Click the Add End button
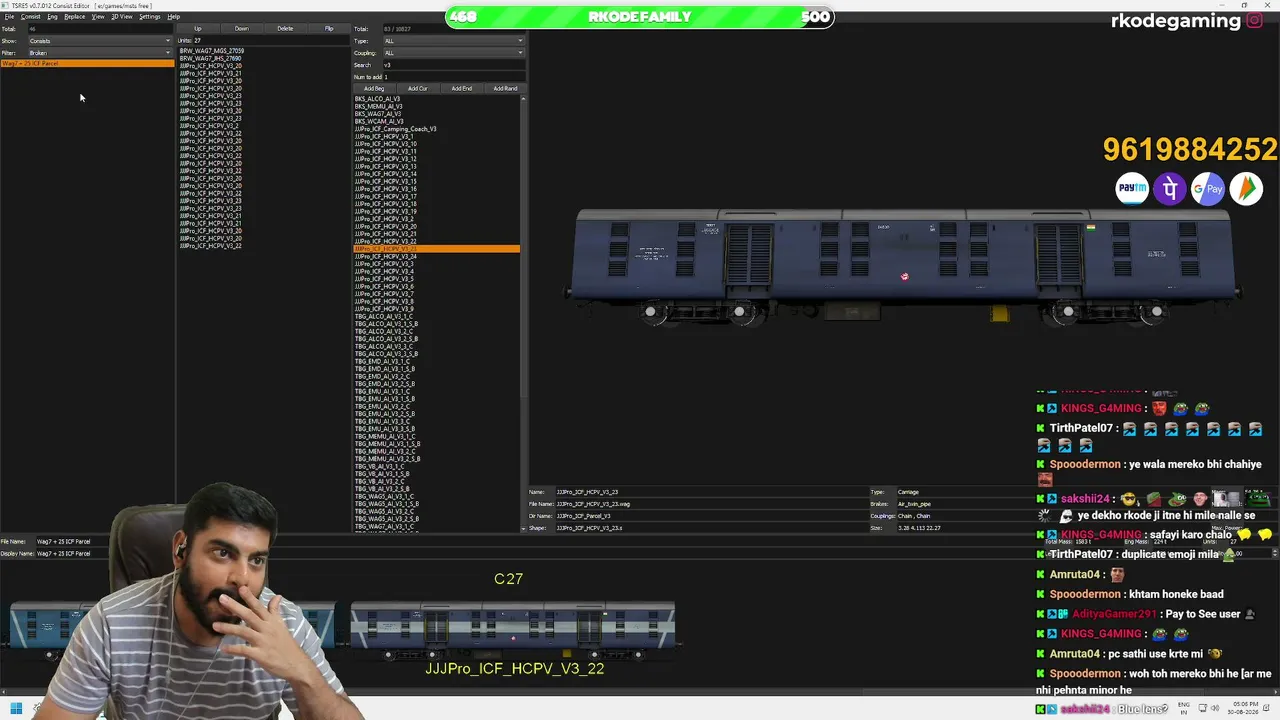 point(462,89)
